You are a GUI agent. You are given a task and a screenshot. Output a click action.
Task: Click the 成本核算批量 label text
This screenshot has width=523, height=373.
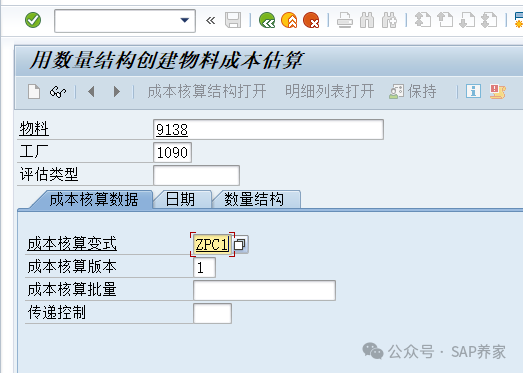[x=72, y=290]
